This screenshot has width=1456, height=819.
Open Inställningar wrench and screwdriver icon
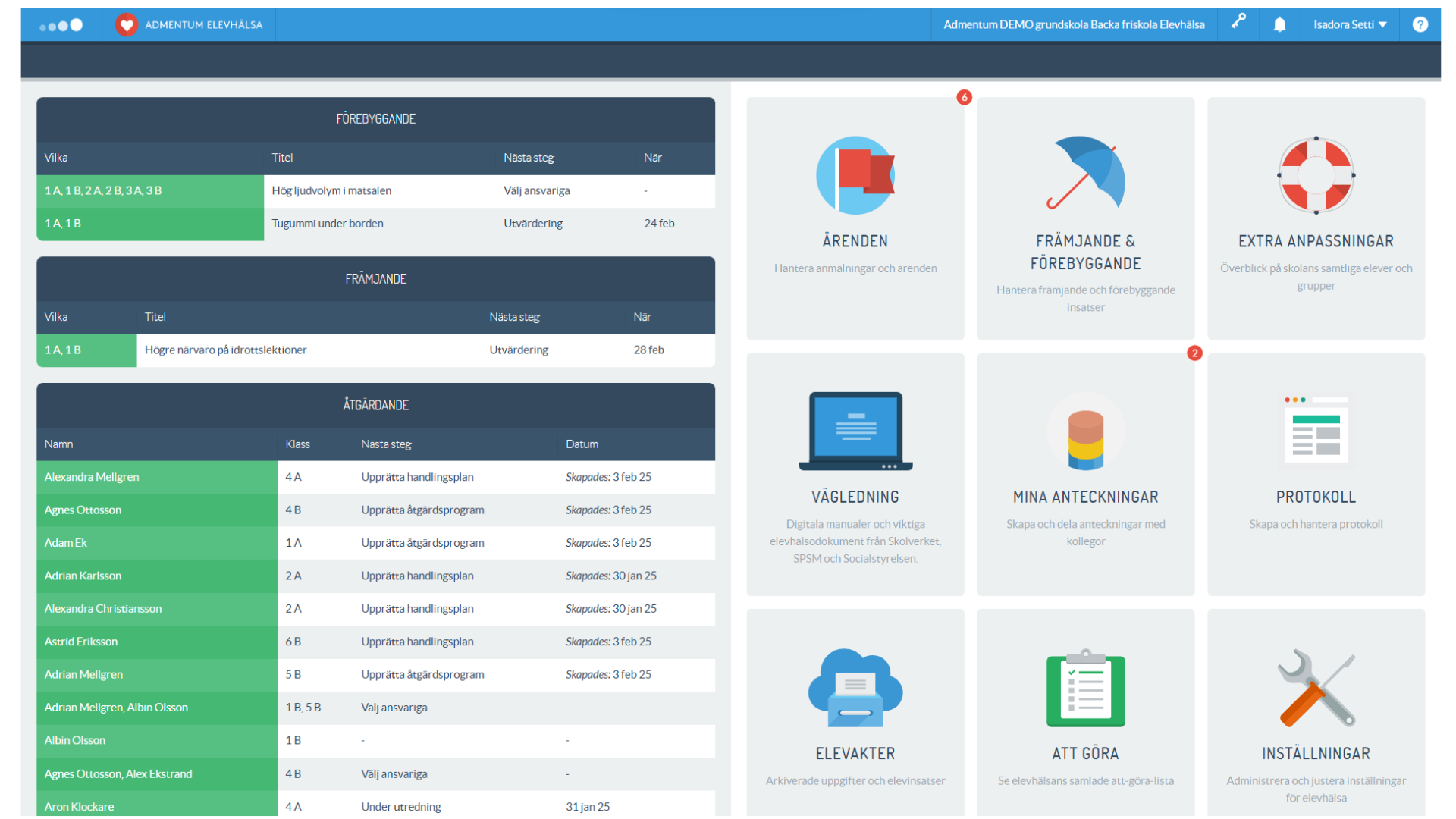tap(1316, 687)
